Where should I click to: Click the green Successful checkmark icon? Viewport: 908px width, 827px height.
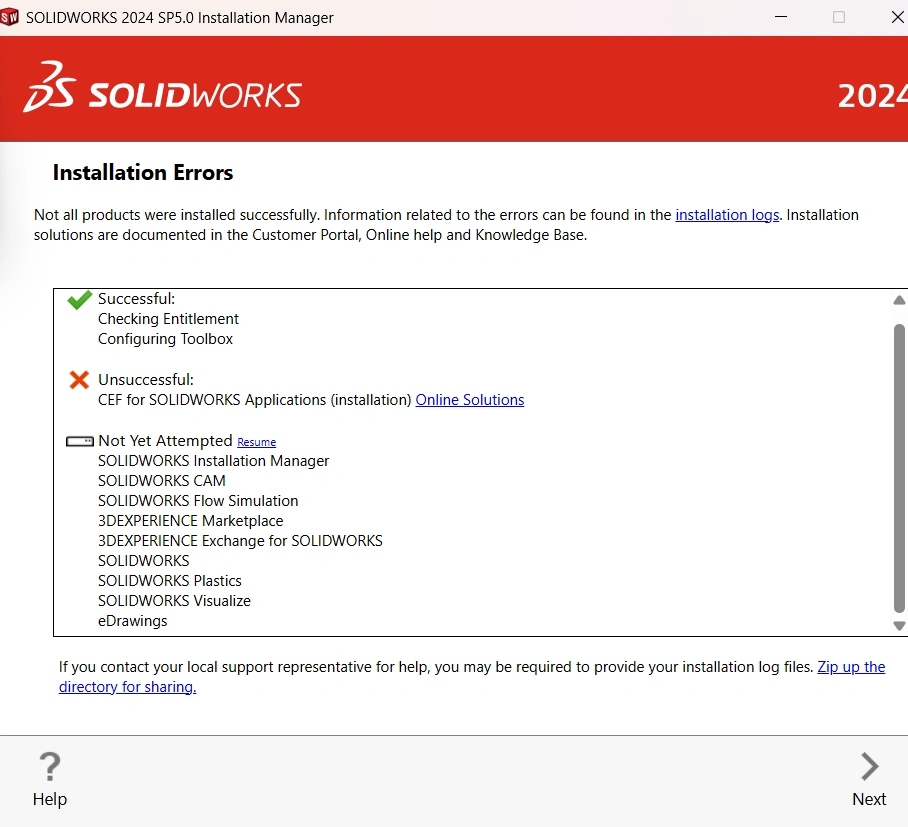click(79, 300)
